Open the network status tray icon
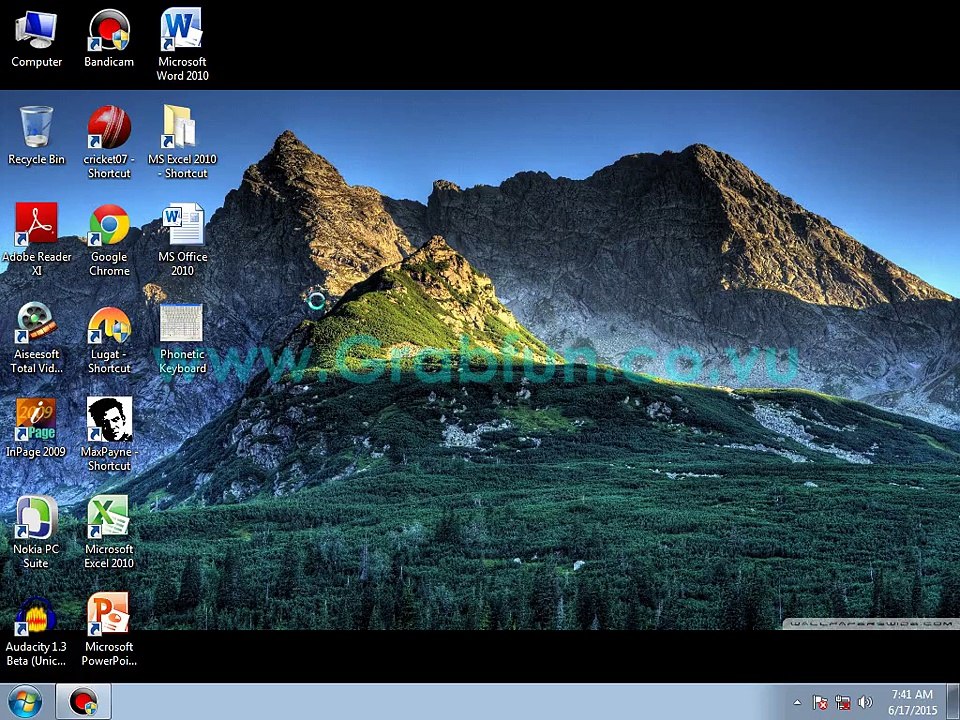The width and height of the screenshot is (960, 720). pos(842,702)
